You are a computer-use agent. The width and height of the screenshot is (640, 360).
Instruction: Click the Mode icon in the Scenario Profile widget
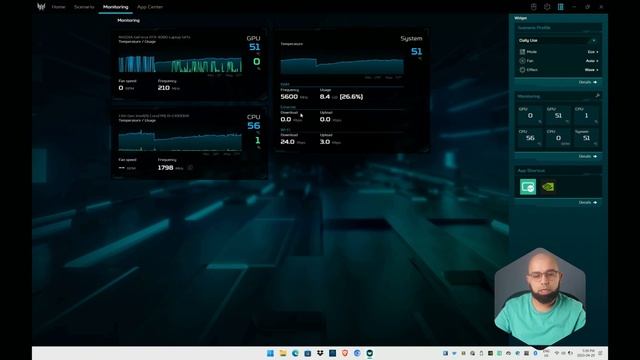(522, 52)
